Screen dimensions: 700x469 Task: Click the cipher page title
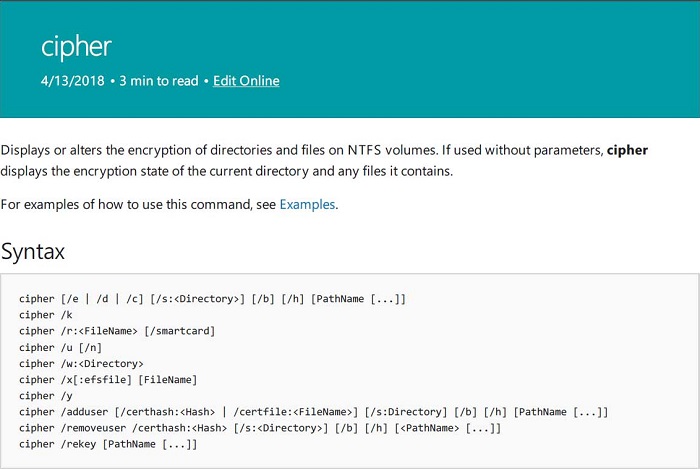76,47
